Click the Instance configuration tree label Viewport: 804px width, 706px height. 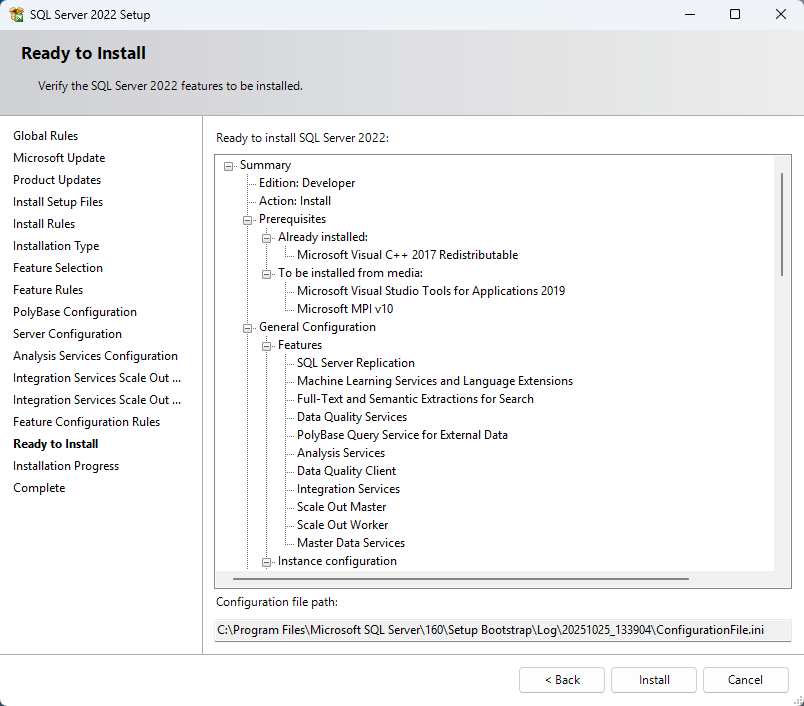click(x=337, y=561)
